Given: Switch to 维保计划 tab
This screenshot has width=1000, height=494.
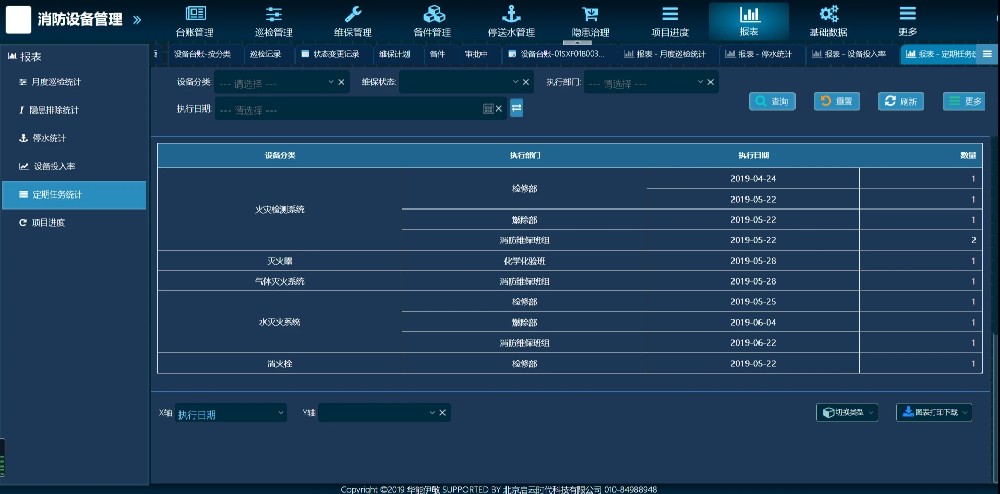Looking at the screenshot, I should 394,54.
